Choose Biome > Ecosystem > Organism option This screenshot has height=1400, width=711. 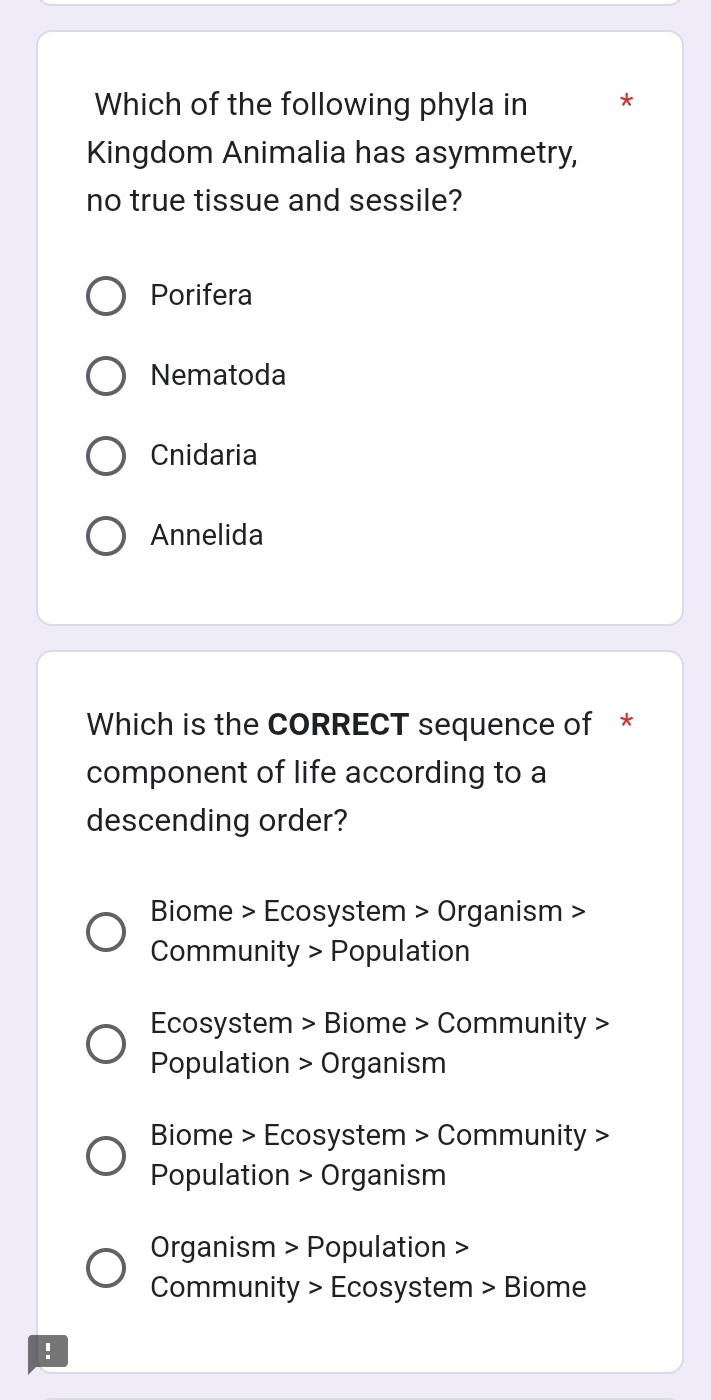(x=106, y=931)
